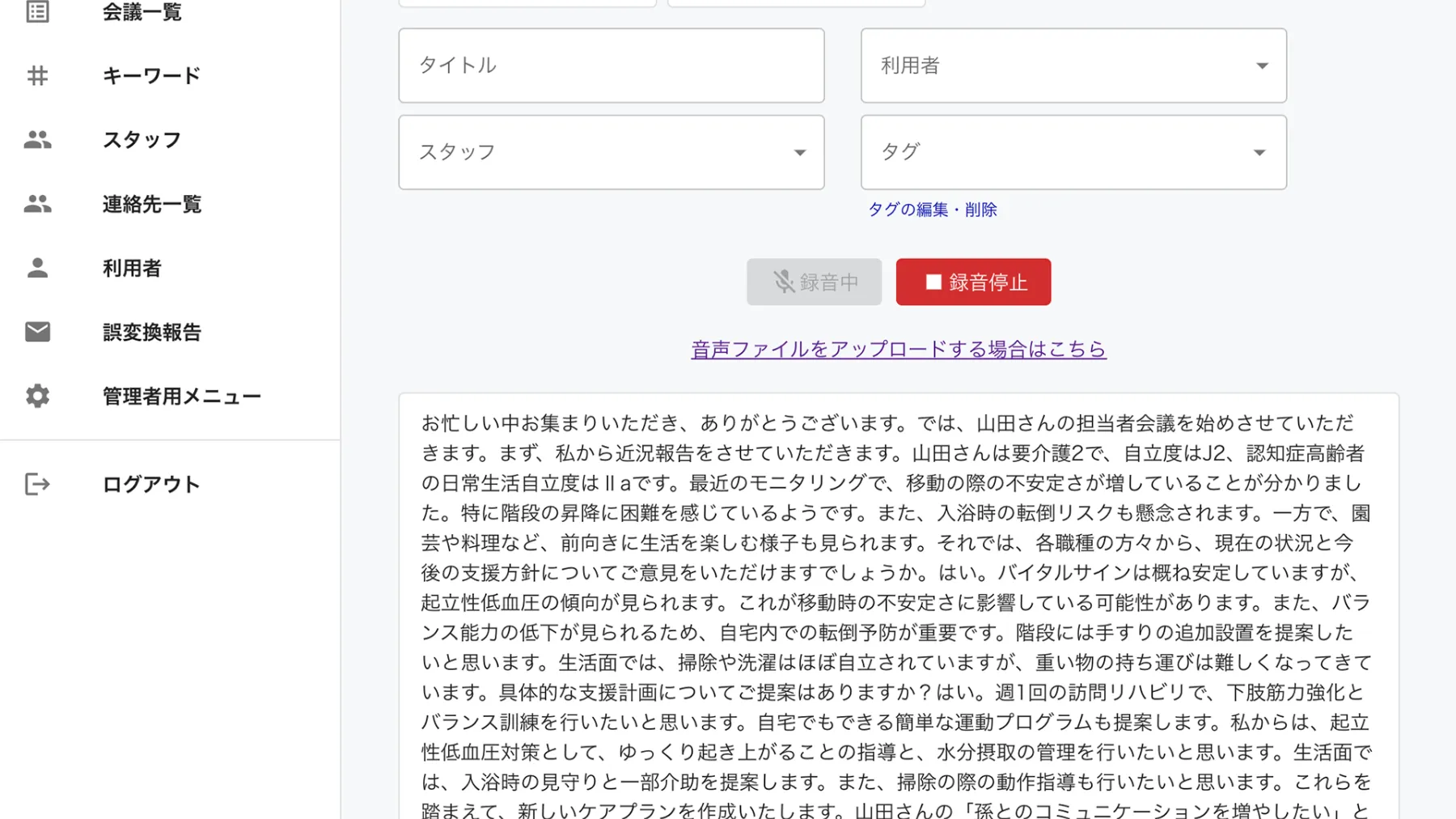Click the staff people icon
The image size is (1456, 819).
pos(37,140)
